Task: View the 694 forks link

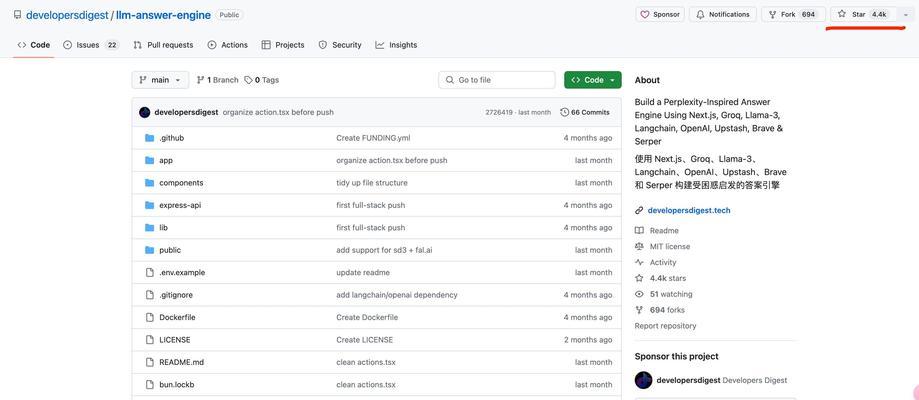Action: [x=667, y=310]
